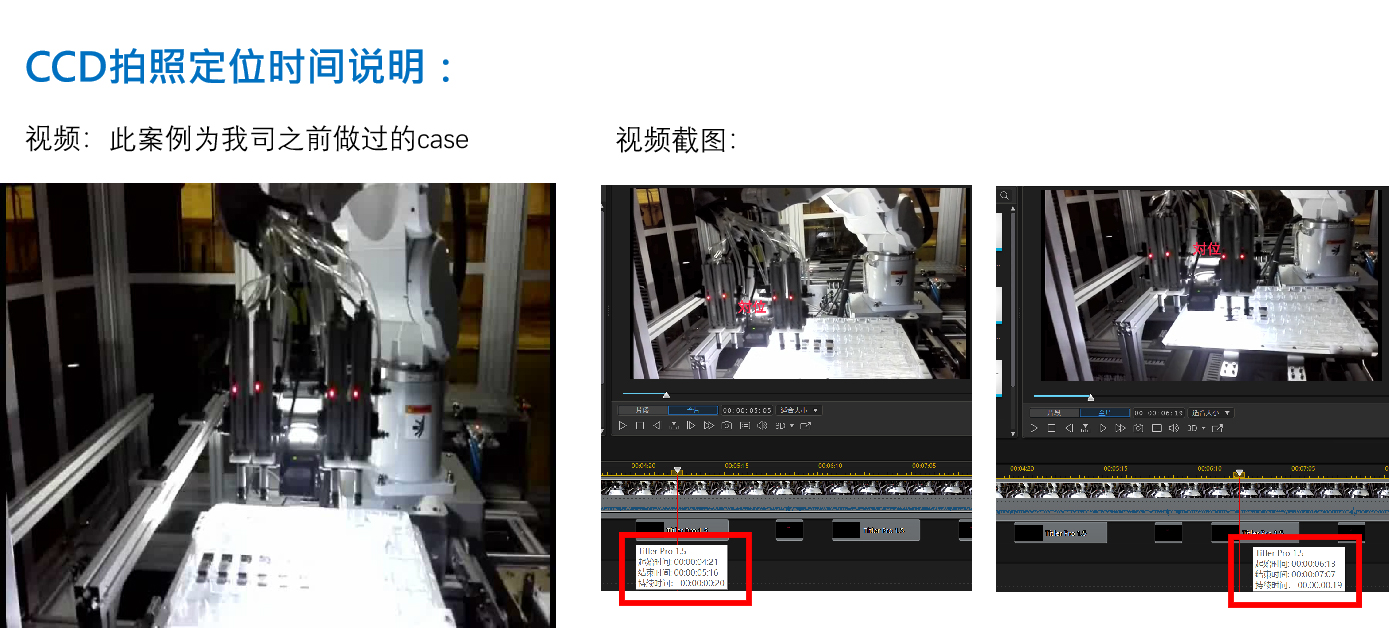Click undock preview window icon in left editor
Image resolution: width=1389 pixels, height=628 pixels.
pos(806,426)
